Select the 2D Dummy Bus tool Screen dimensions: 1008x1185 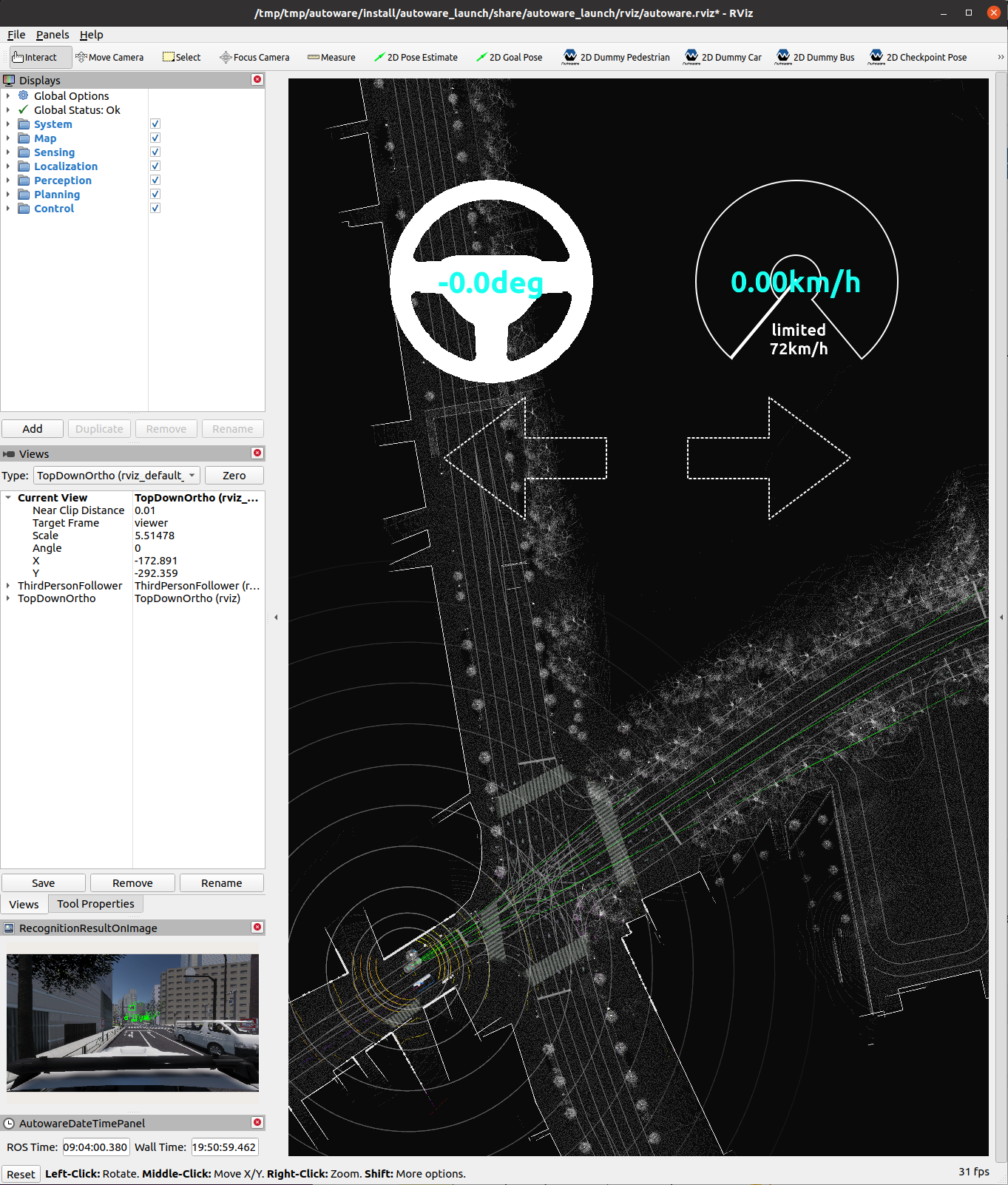(815, 57)
